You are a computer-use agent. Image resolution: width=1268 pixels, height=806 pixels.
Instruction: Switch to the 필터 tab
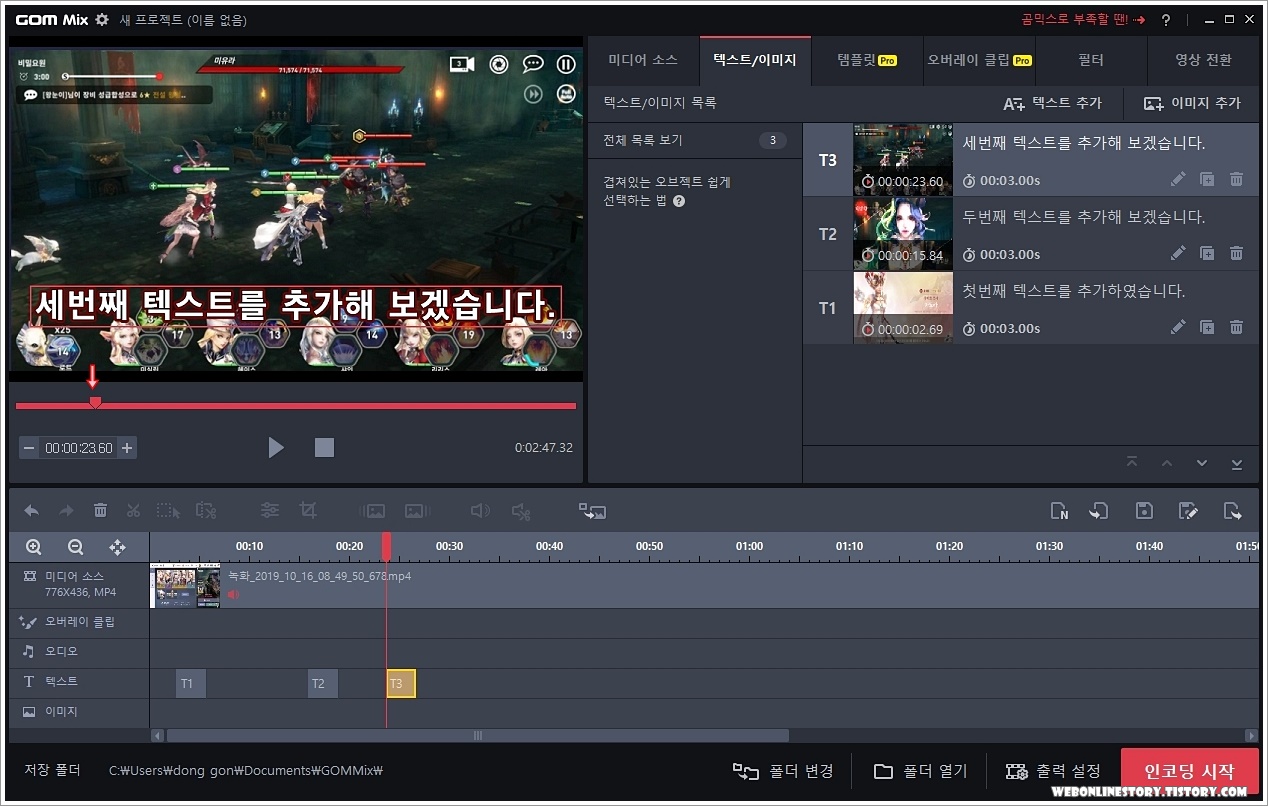[x=1091, y=60]
